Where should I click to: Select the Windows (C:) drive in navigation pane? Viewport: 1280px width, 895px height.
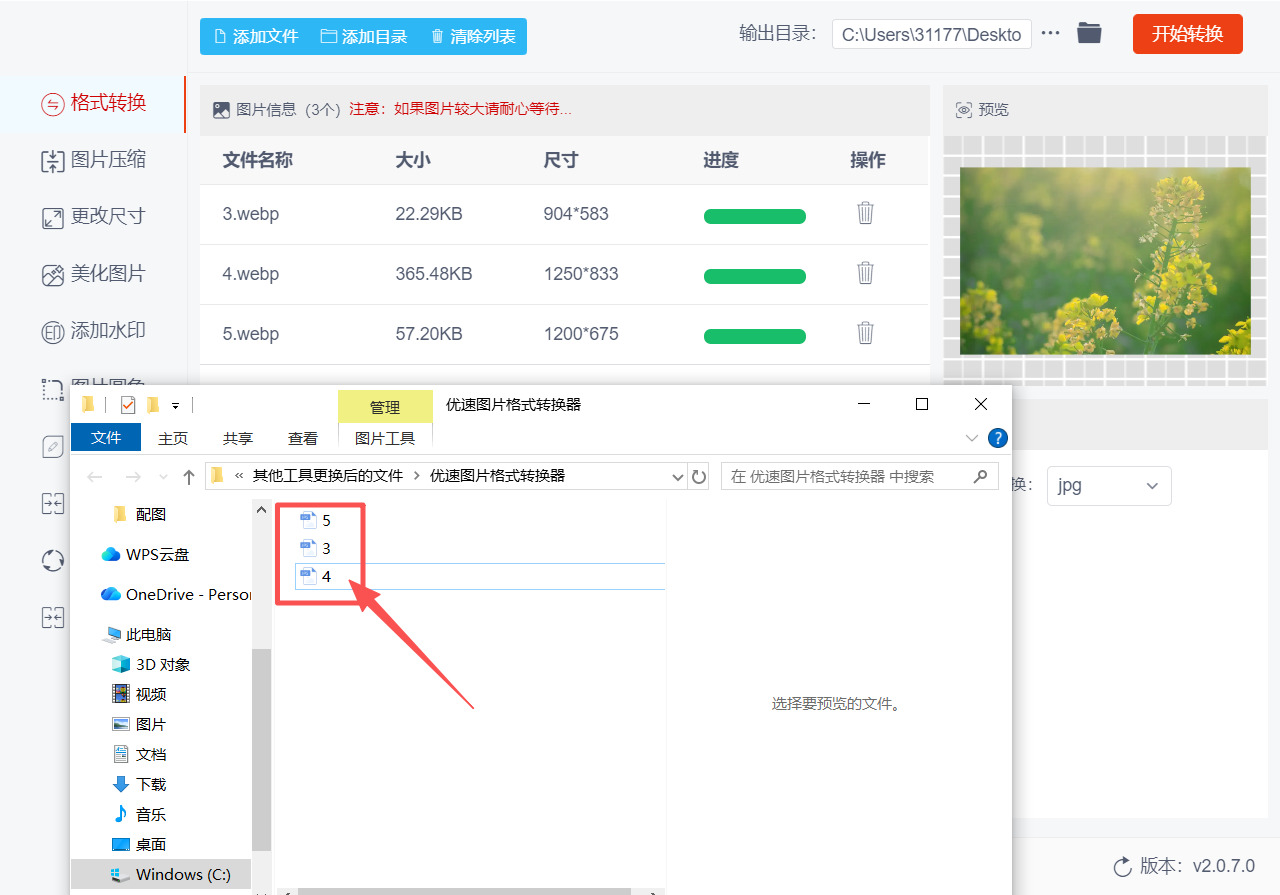pos(162,874)
